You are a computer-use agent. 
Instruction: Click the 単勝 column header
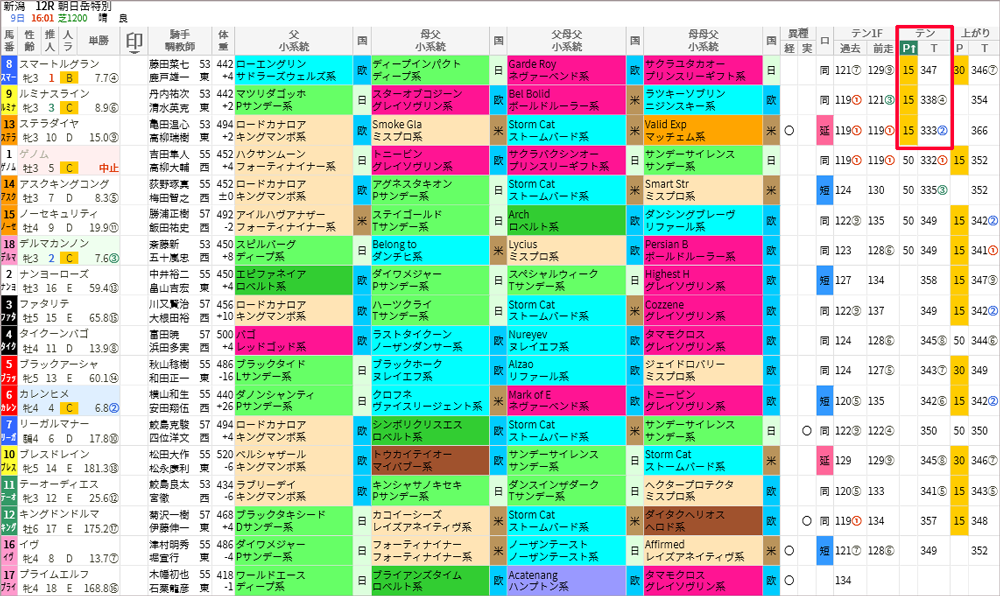click(98, 41)
